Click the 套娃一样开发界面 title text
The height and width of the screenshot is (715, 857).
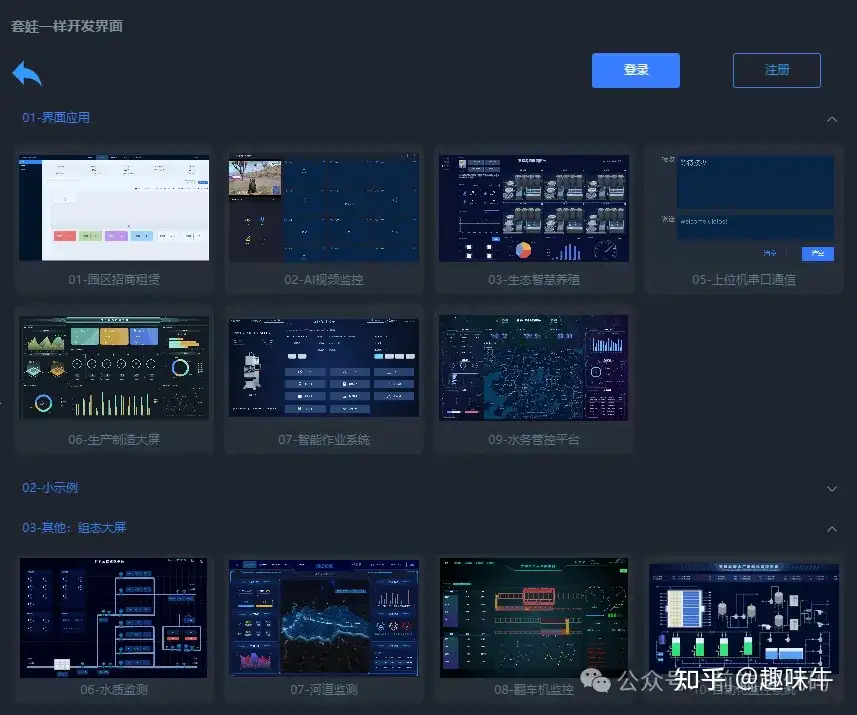(67, 26)
